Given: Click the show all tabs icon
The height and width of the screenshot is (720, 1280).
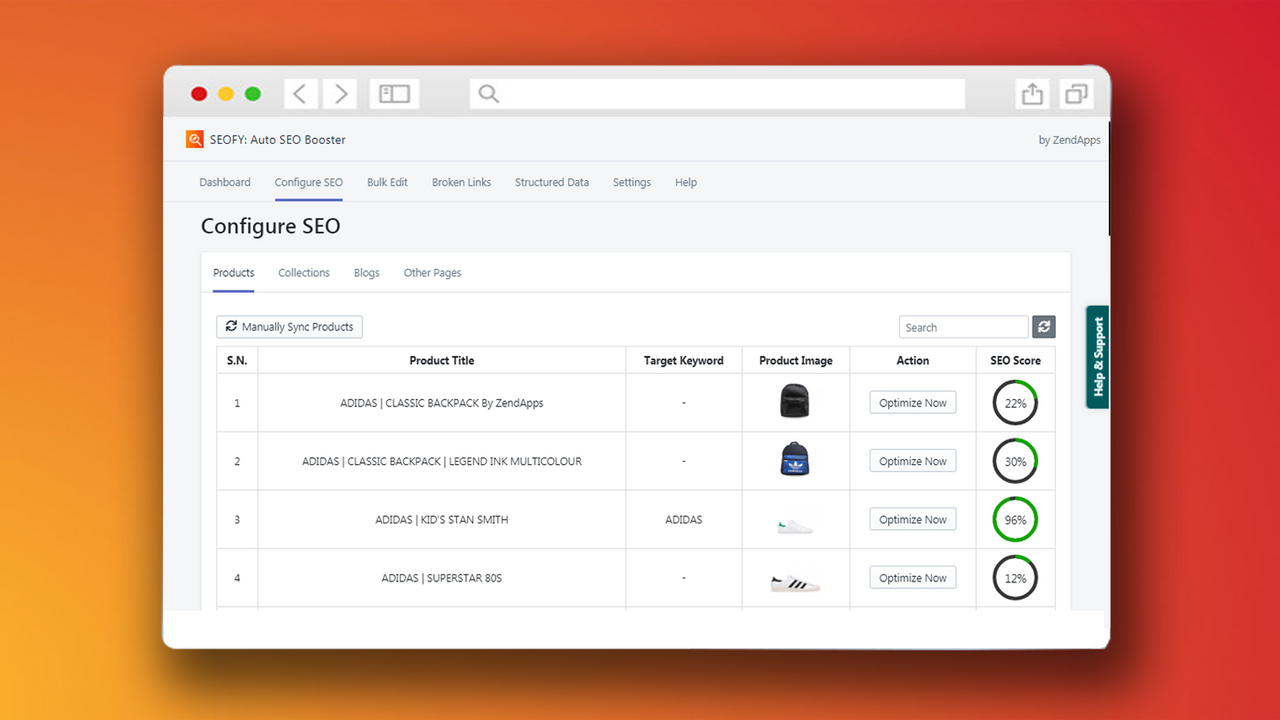Looking at the screenshot, I should [1076, 93].
